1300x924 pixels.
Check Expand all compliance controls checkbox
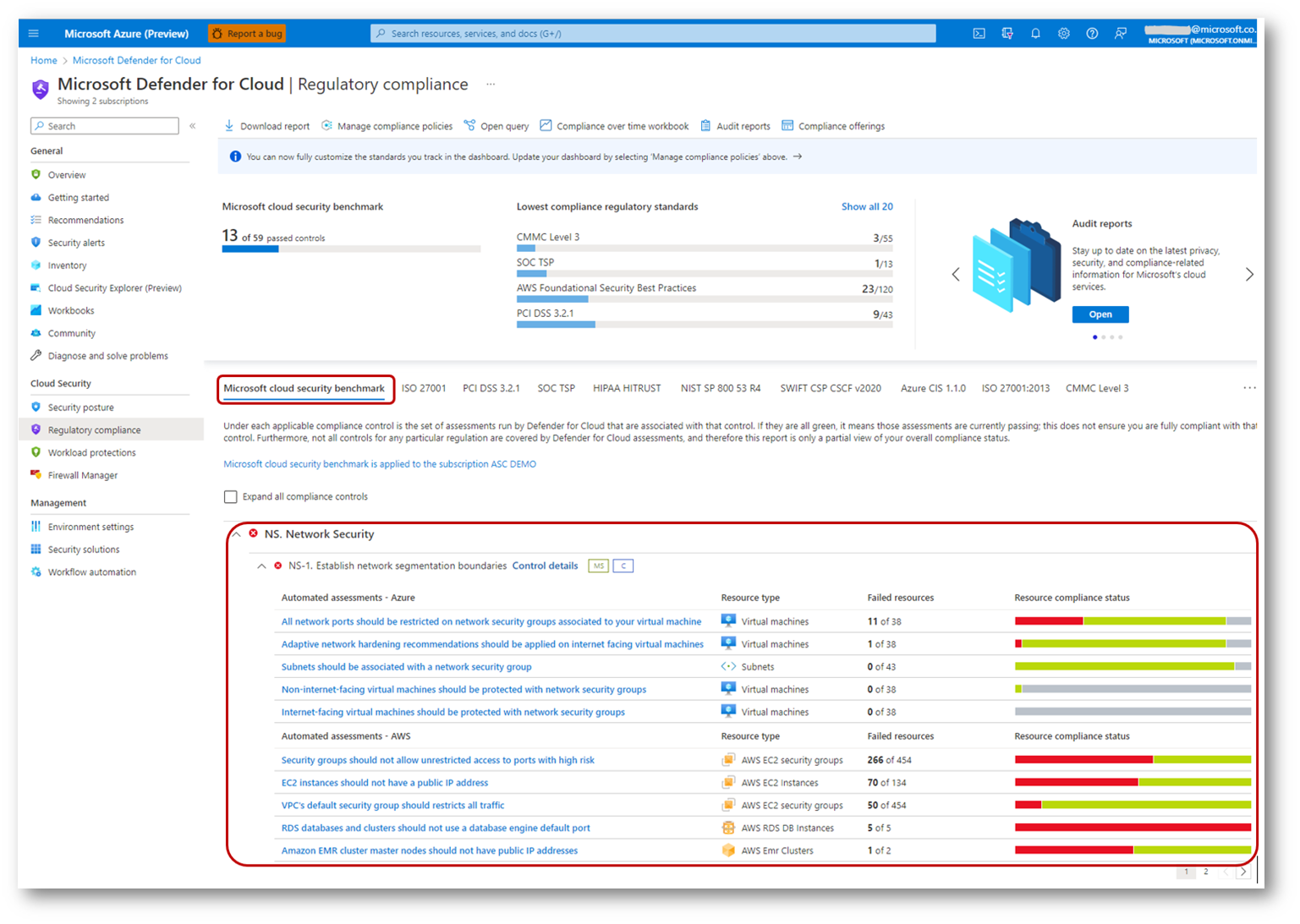[x=230, y=496]
